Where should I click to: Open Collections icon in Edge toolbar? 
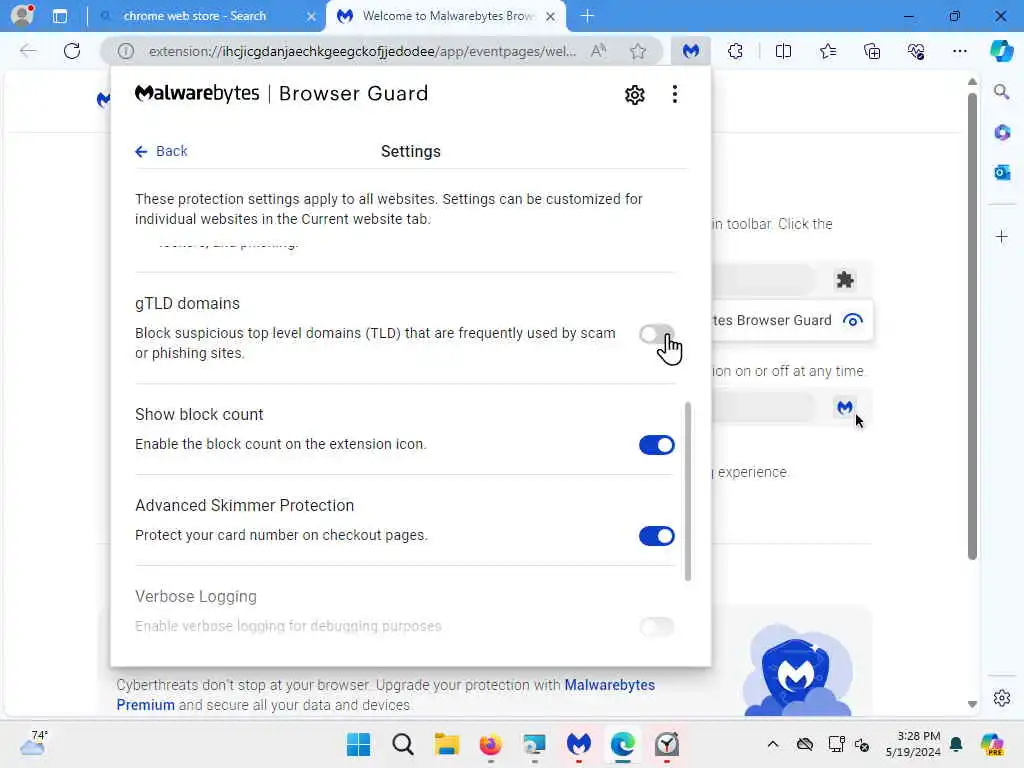pos(872,51)
